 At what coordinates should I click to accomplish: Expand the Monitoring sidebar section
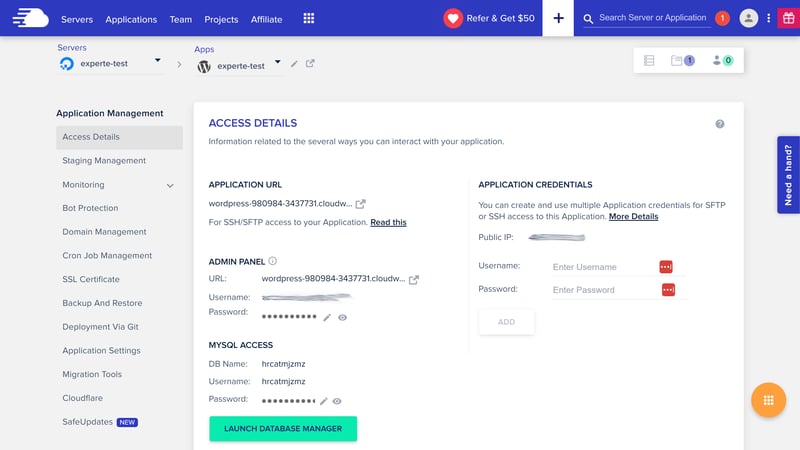click(x=170, y=186)
